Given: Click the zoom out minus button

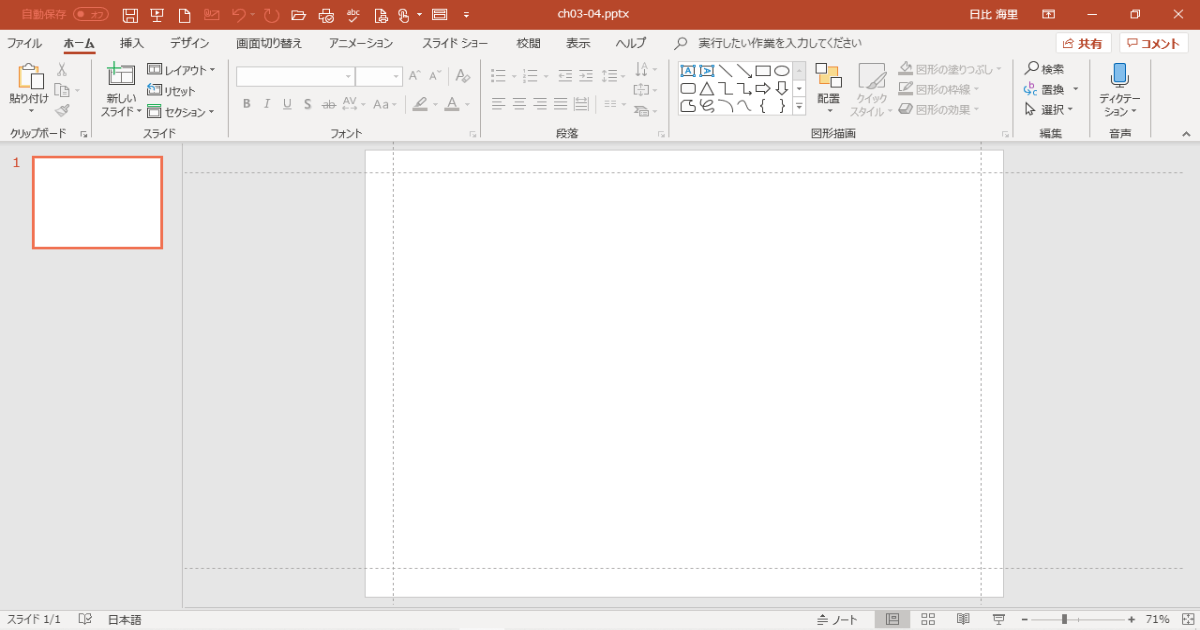Looking at the screenshot, I should coord(1024,620).
